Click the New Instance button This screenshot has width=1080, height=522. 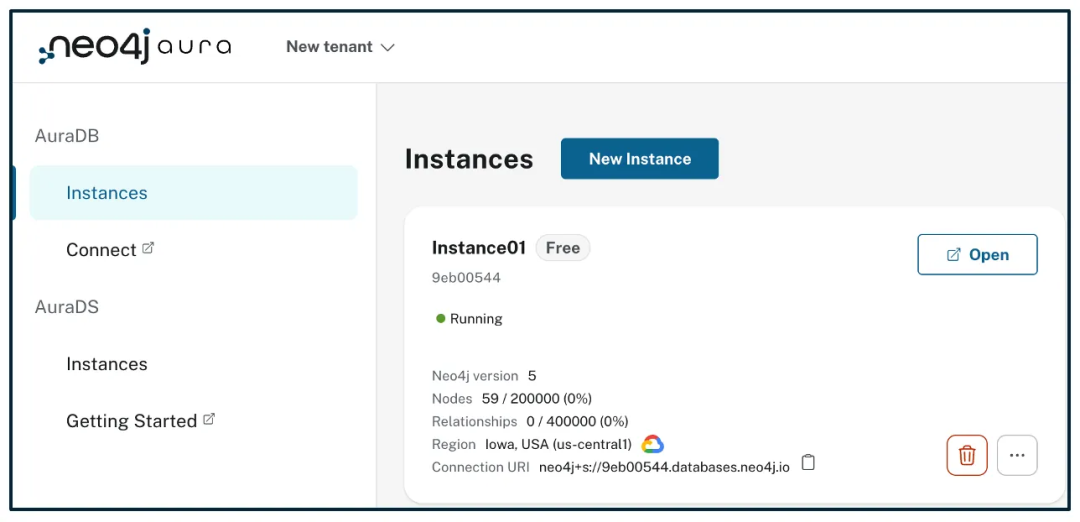(x=639, y=159)
